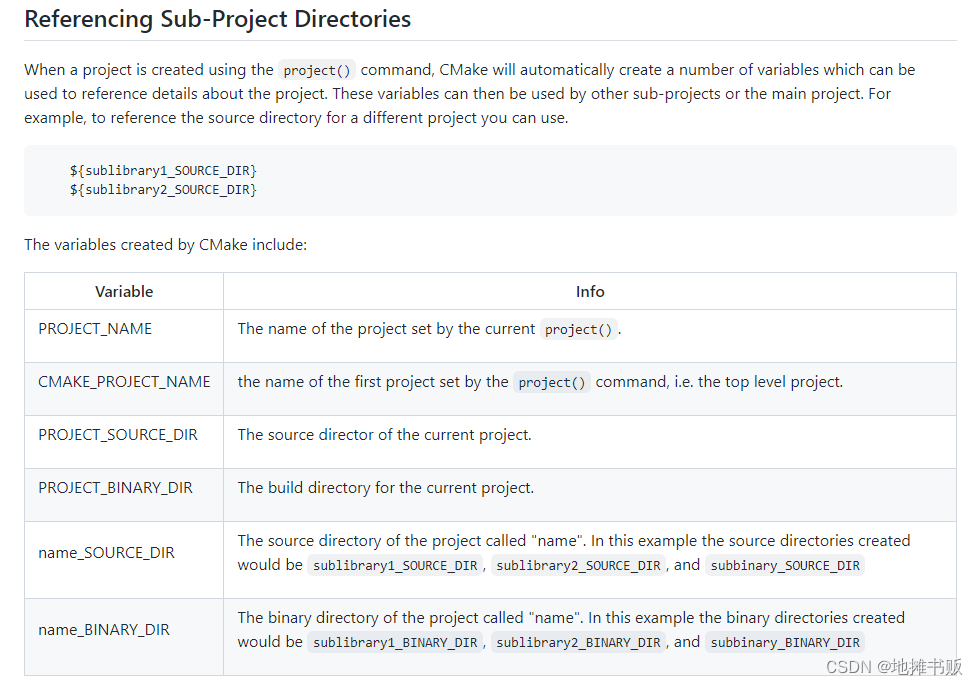Click the sublibrary2_BINARY_DIR inline code
Viewport: 978px width, 685px height.
pos(578,642)
